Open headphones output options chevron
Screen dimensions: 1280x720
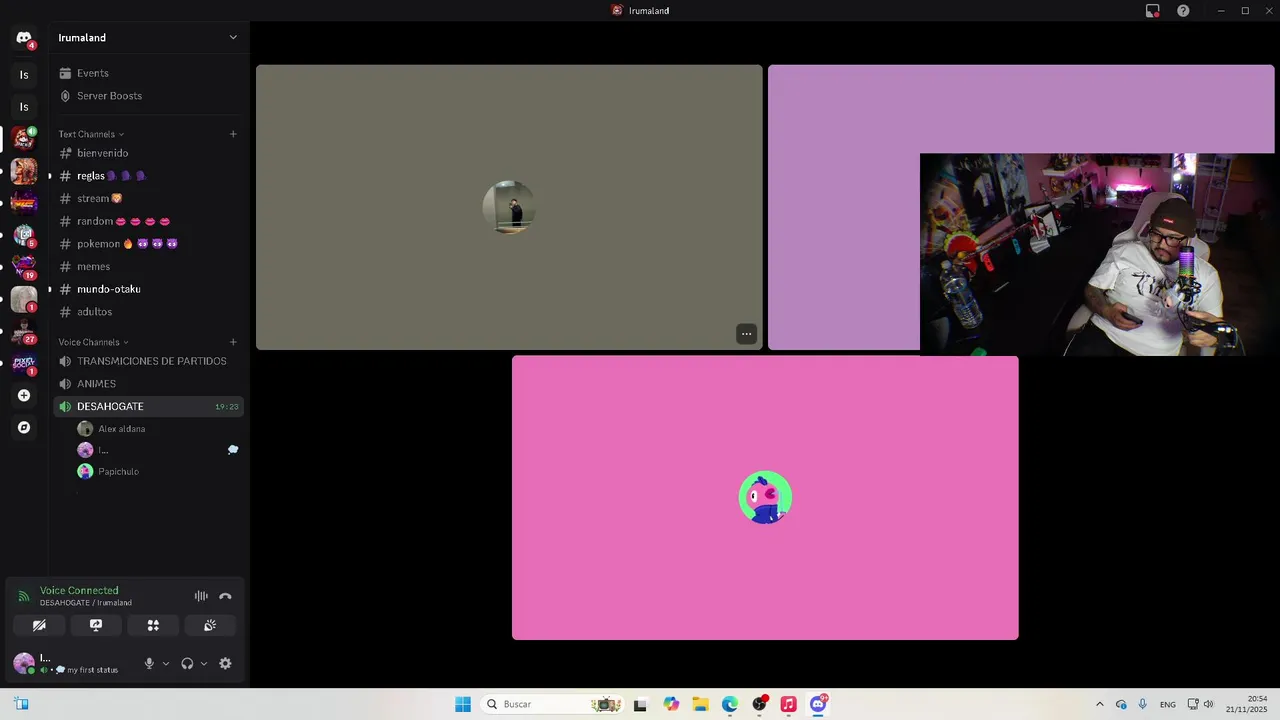(204, 663)
